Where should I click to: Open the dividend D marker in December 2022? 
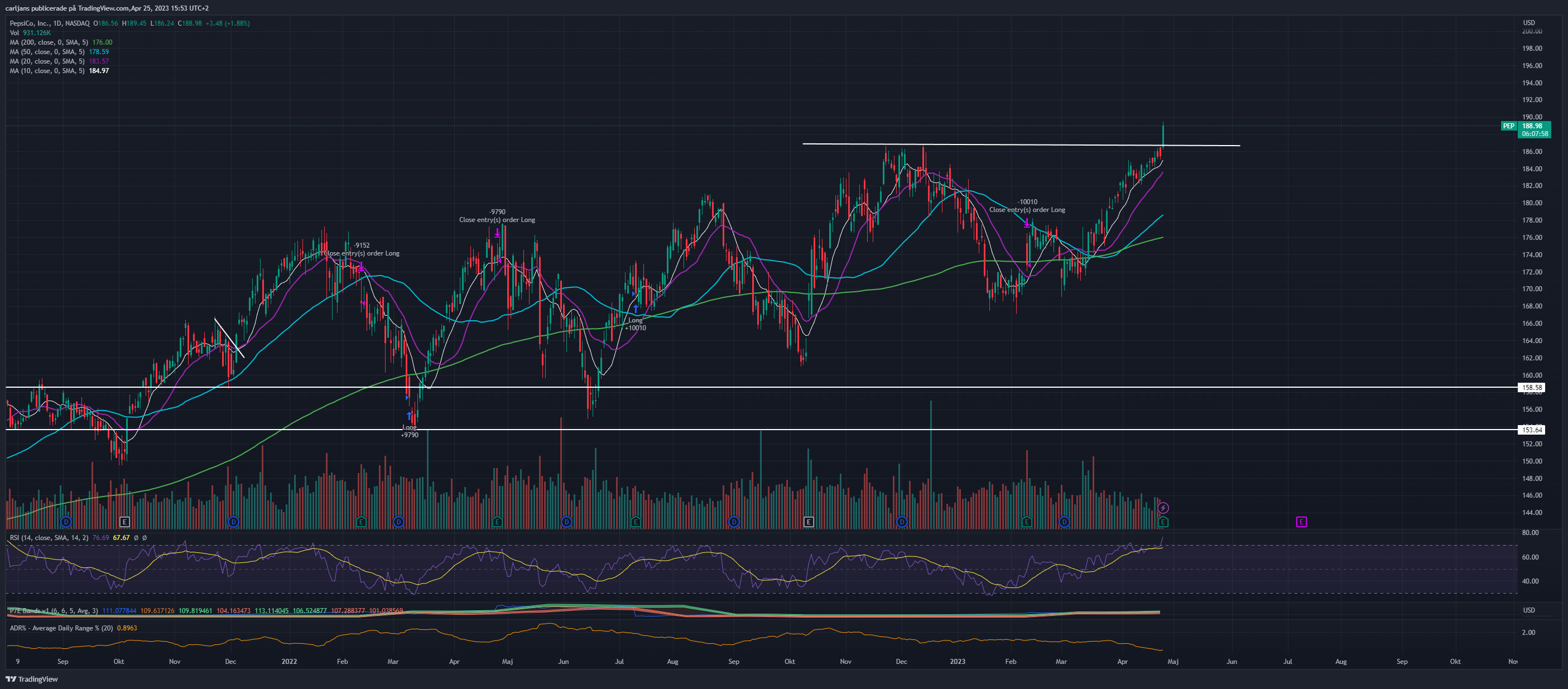[x=902, y=522]
